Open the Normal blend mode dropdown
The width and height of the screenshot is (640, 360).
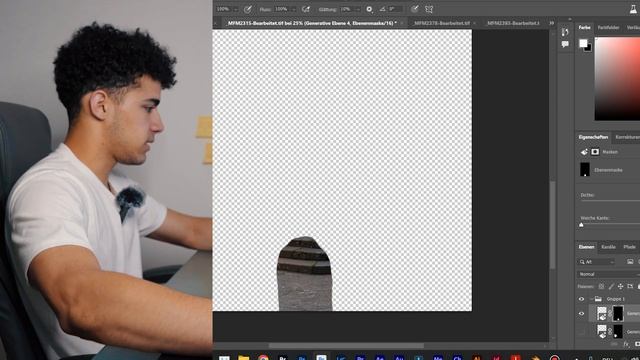pyautogui.click(x=608, y=274)
